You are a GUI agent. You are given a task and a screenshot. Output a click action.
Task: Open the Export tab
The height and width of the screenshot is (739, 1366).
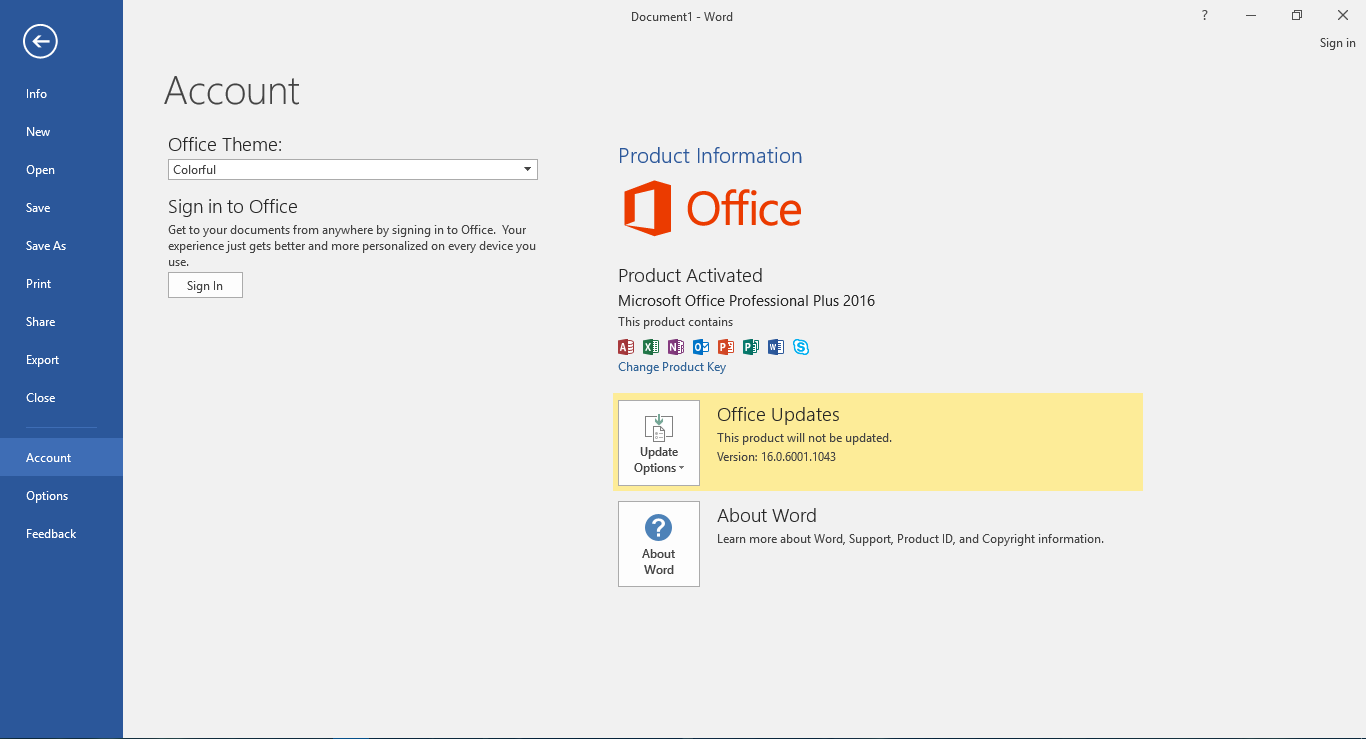click(61, 360)
